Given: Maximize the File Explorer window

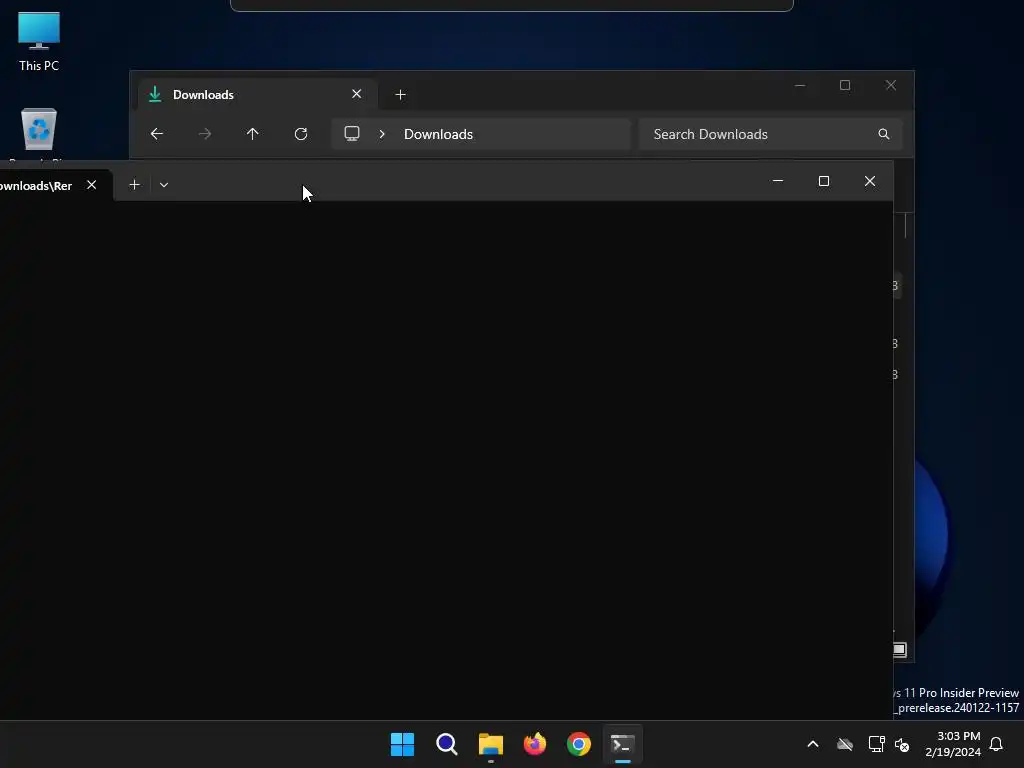Looking at the screenshot, I should coord(845,86).
